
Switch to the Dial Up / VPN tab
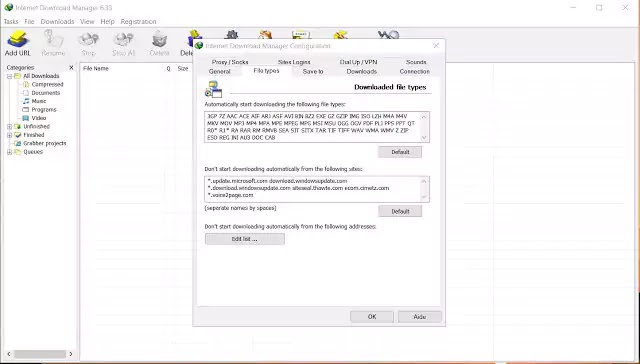[x=358, y=62]
